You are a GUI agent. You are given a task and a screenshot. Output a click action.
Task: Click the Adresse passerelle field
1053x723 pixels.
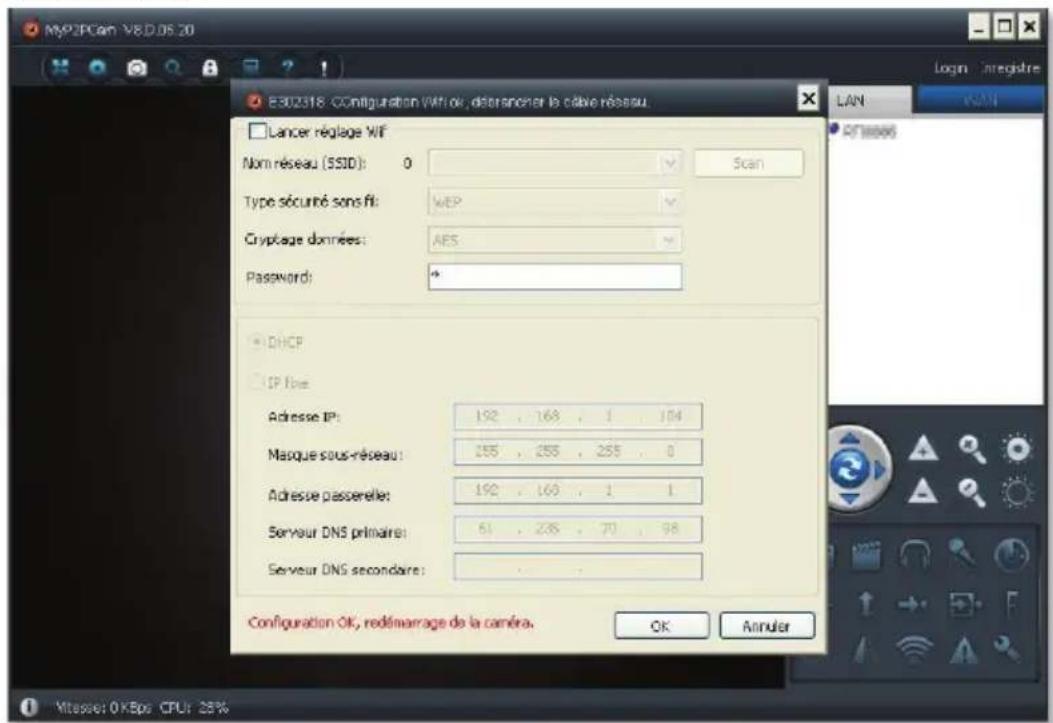(578, 491)
